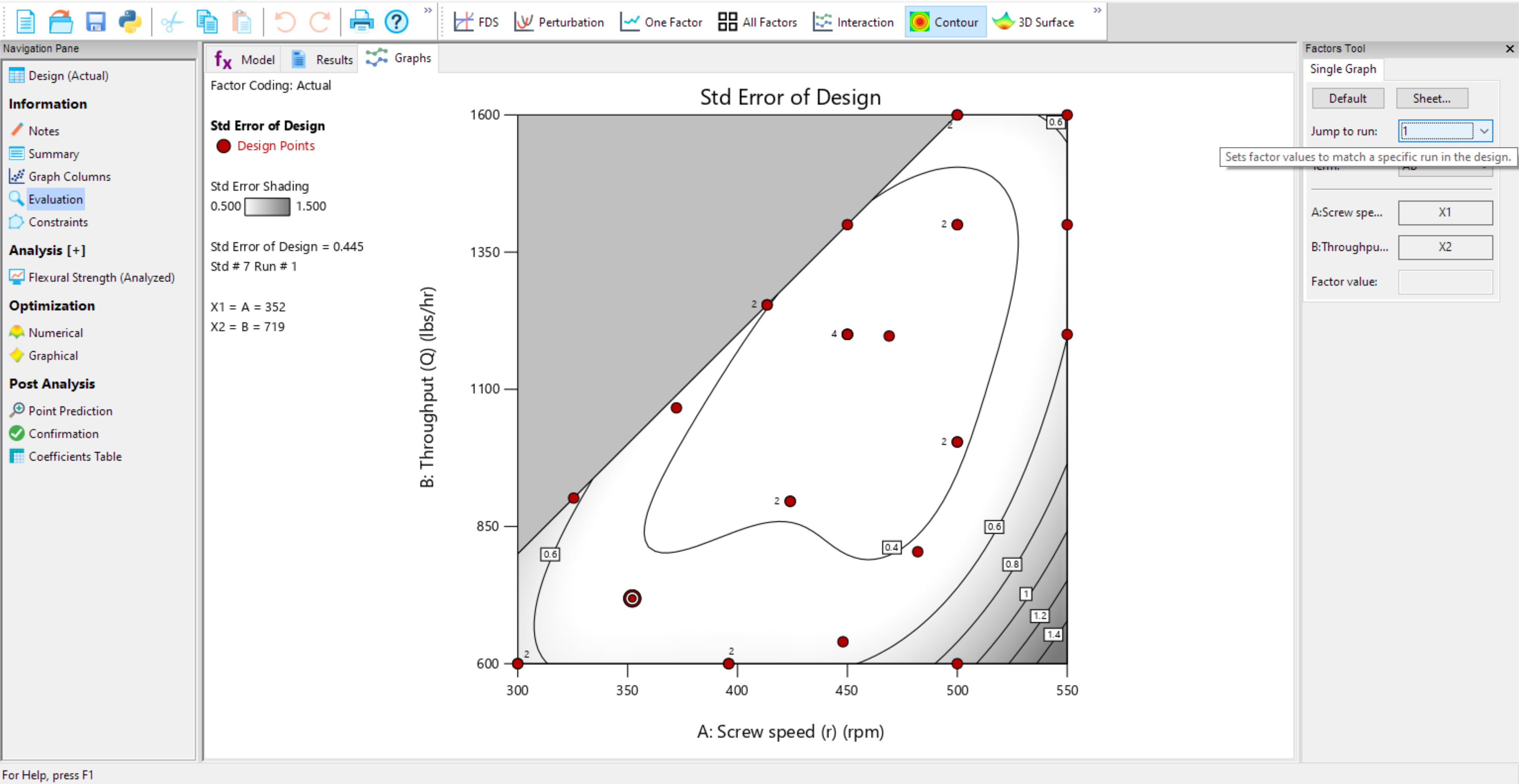1519x784 pixels.
Task: Click the Save file icon
Action: (x=95, y=22)
